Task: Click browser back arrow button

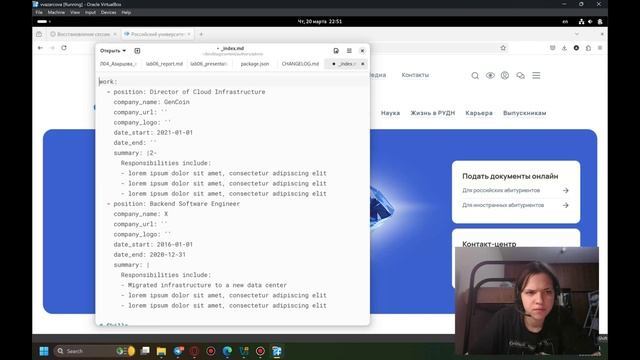Action: click(40, 48)
